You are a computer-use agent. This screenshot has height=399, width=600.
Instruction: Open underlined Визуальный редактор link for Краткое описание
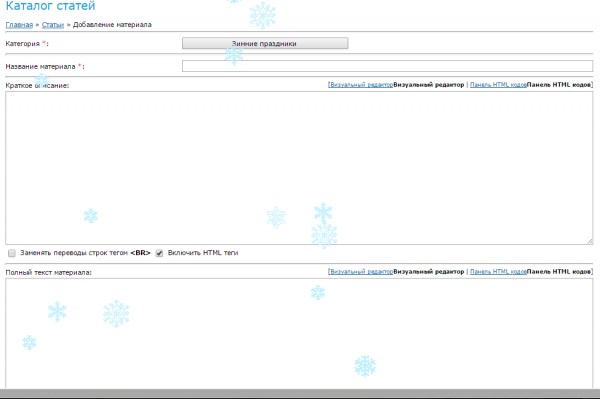tap(361, 85)
